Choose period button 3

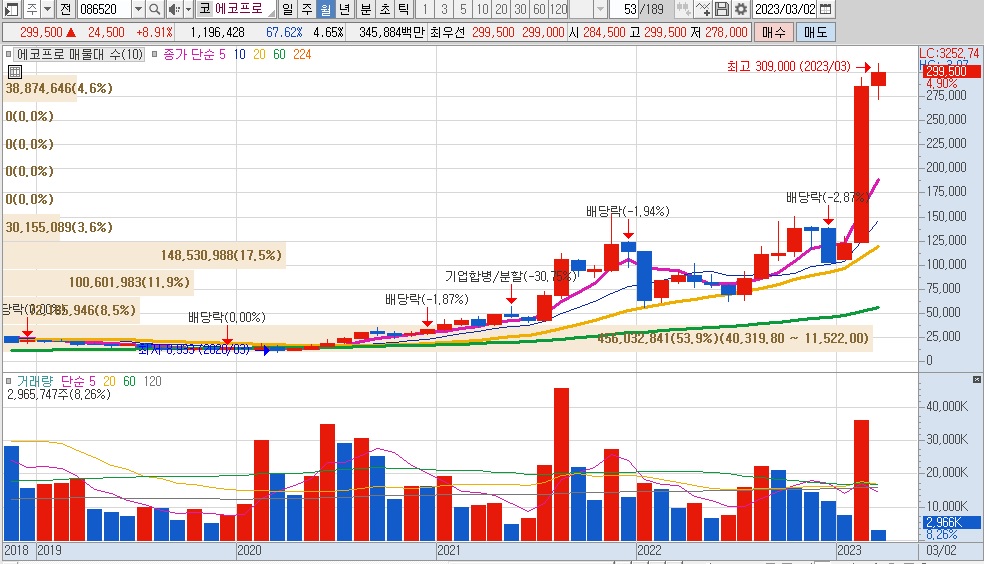444,9
